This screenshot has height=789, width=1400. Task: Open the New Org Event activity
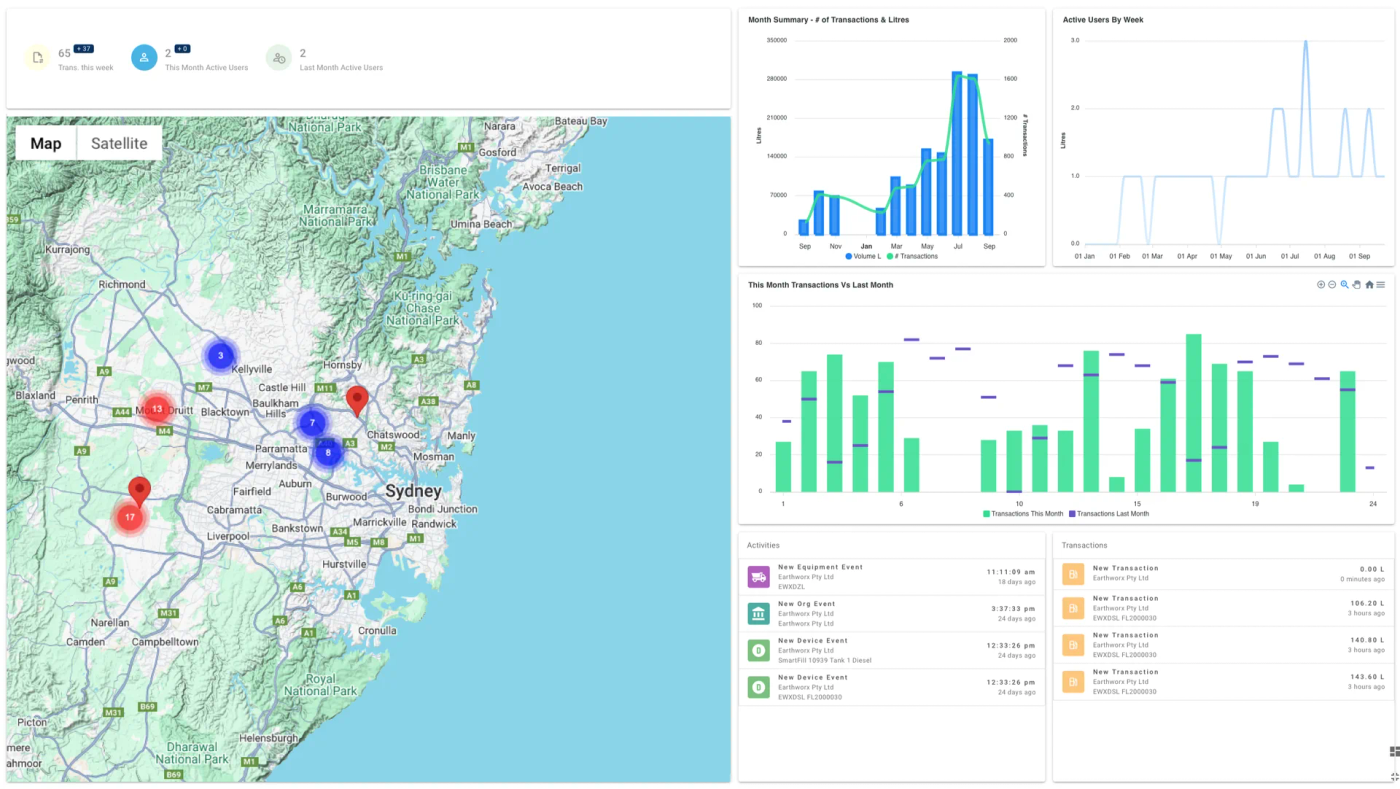tap(891, 614)
